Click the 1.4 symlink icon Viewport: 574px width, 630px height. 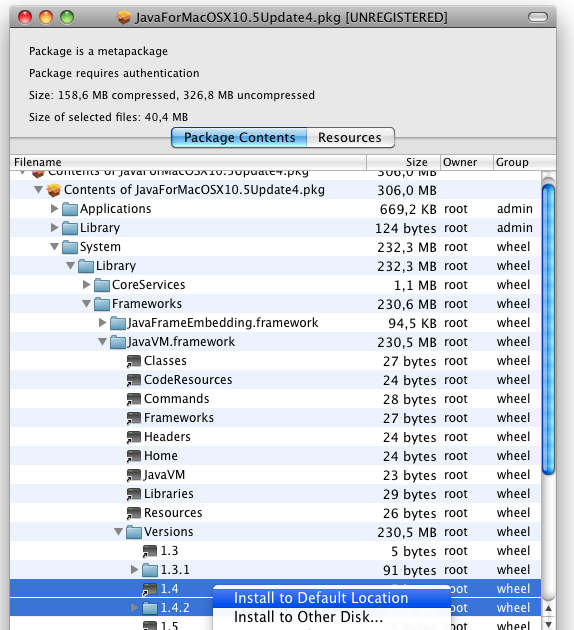150,589
